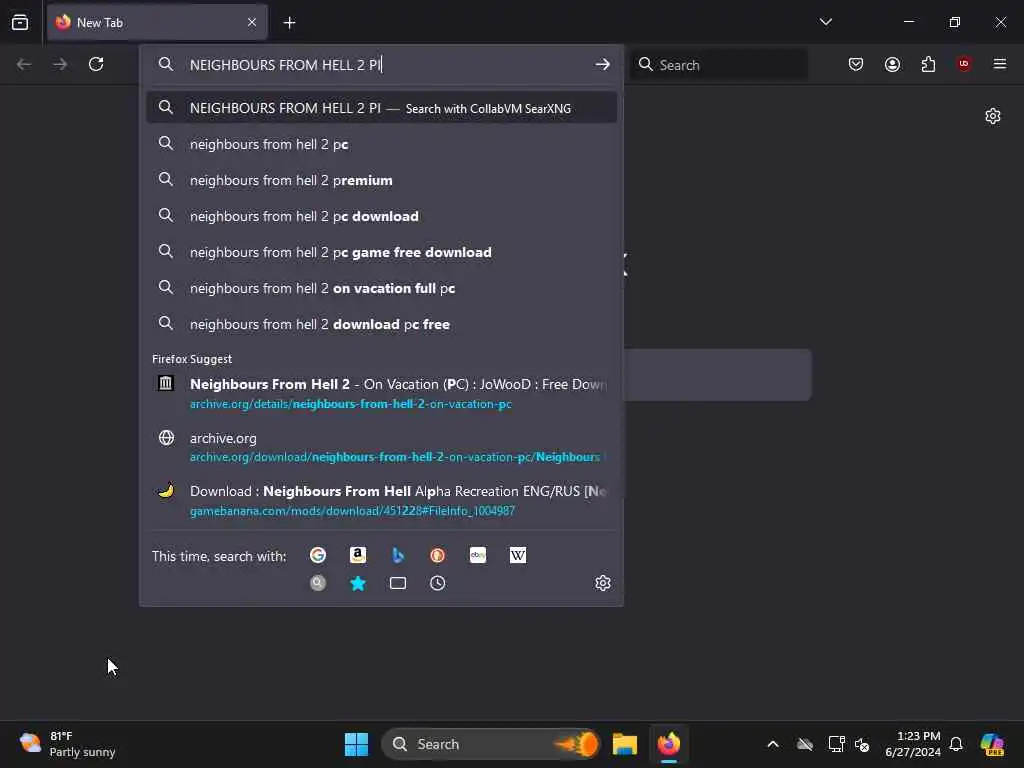
Task: Open the notifications bell icon
Action: point(956,744)
